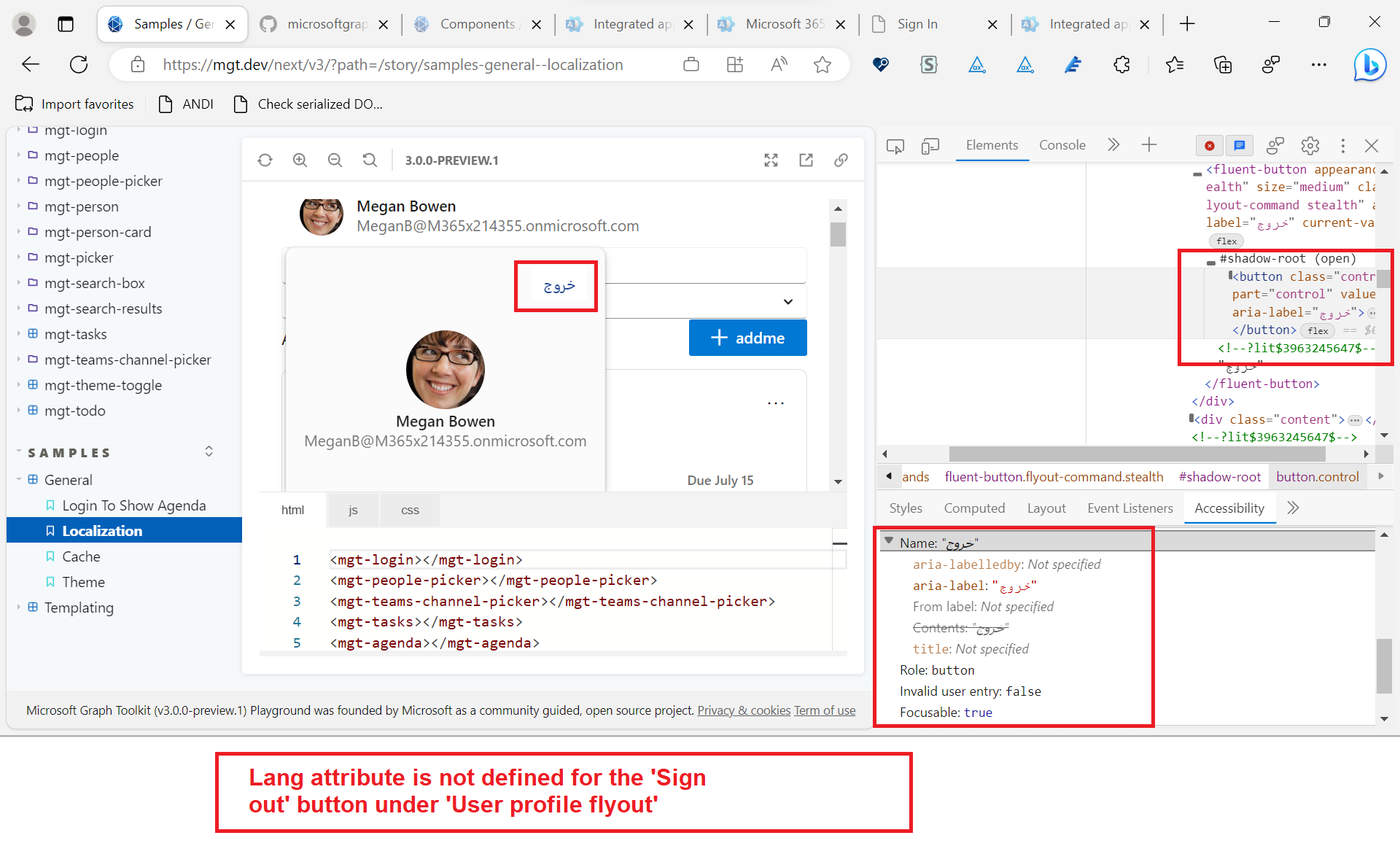The height and width of the screenshot is (846, 1400).
Task: Click the addme button
Action: pyautogui.click(x=747, y=338)
